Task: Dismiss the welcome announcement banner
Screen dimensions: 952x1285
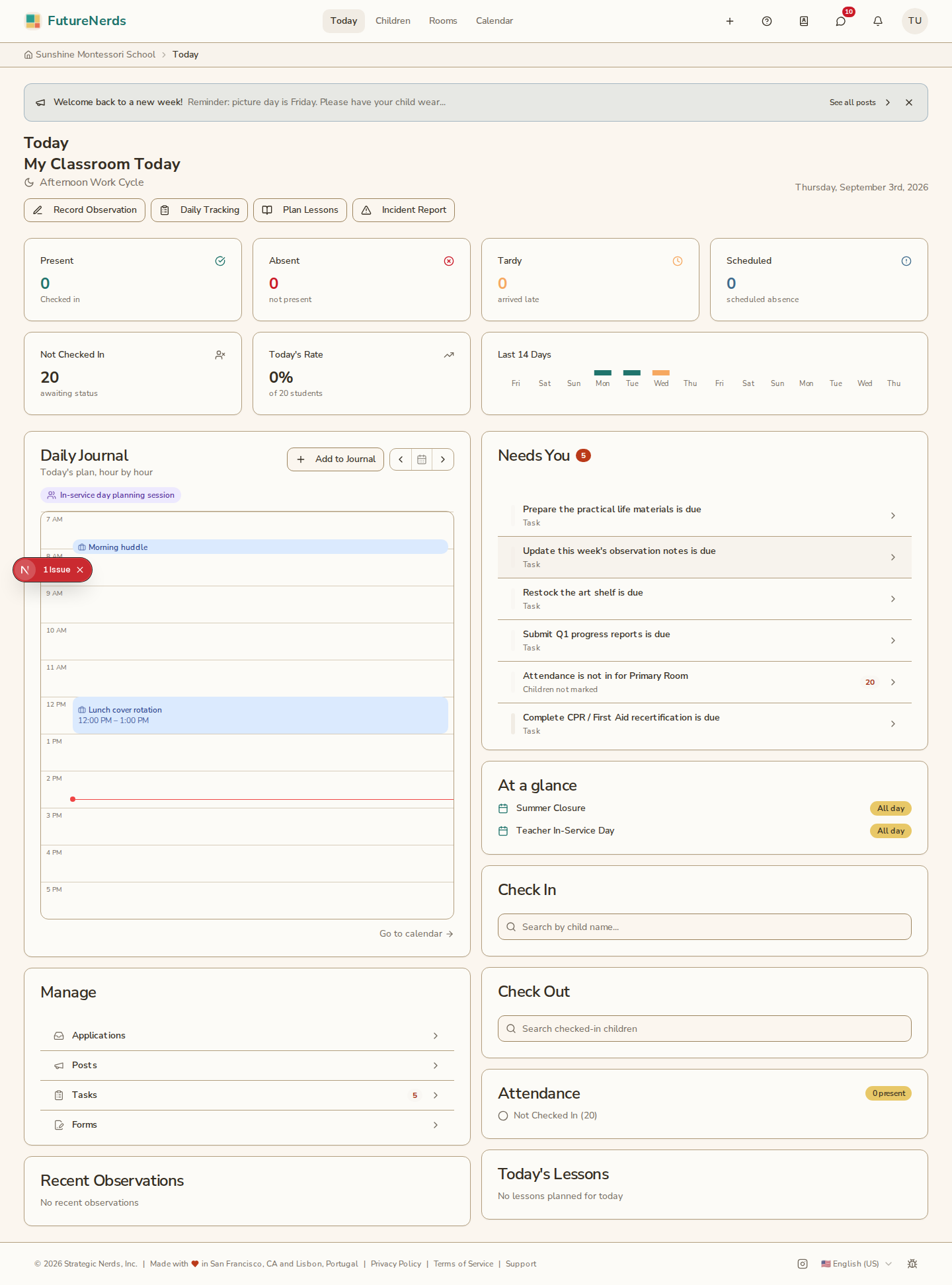Action: (x=909, y=102)
